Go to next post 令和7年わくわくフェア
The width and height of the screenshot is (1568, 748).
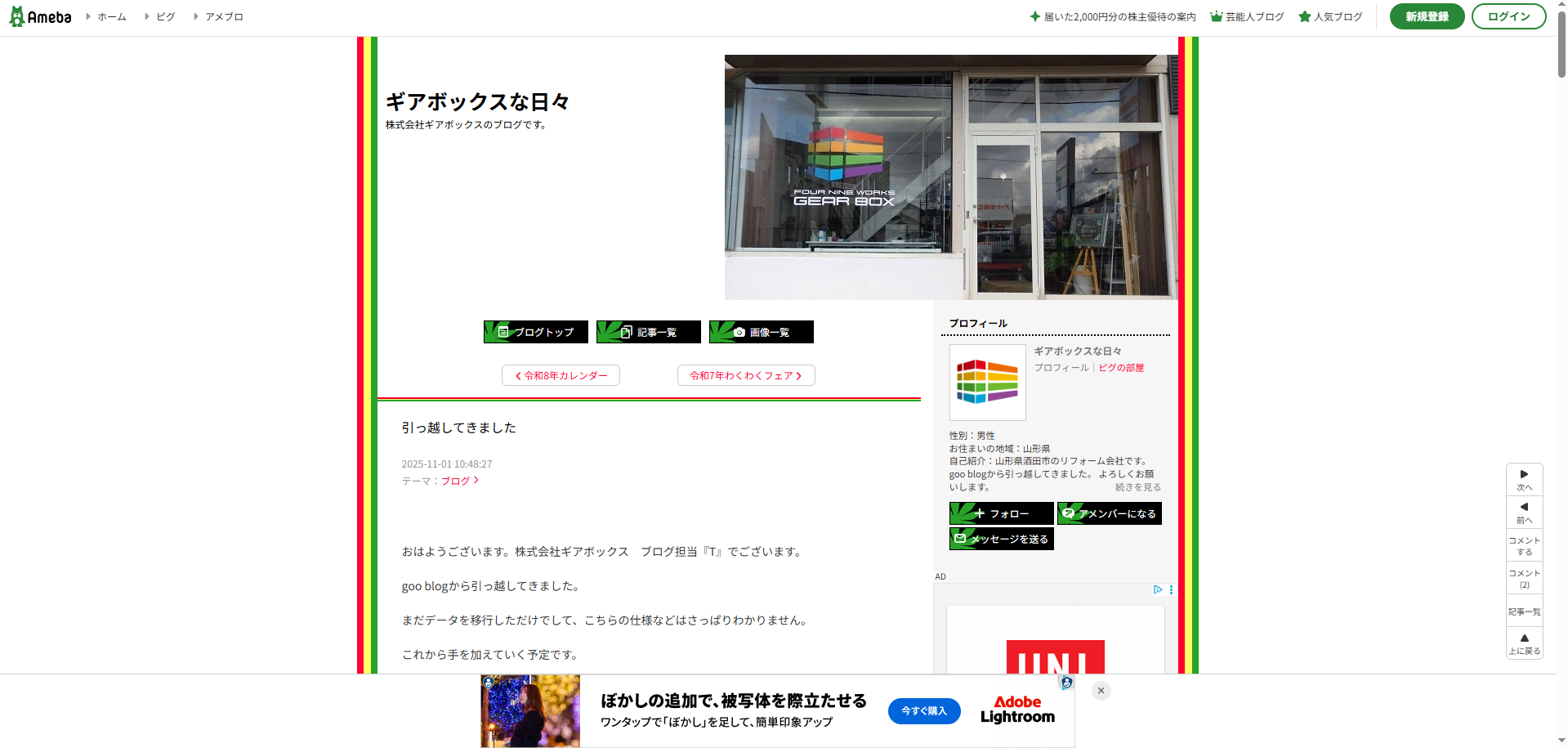(x=745, y=375)
